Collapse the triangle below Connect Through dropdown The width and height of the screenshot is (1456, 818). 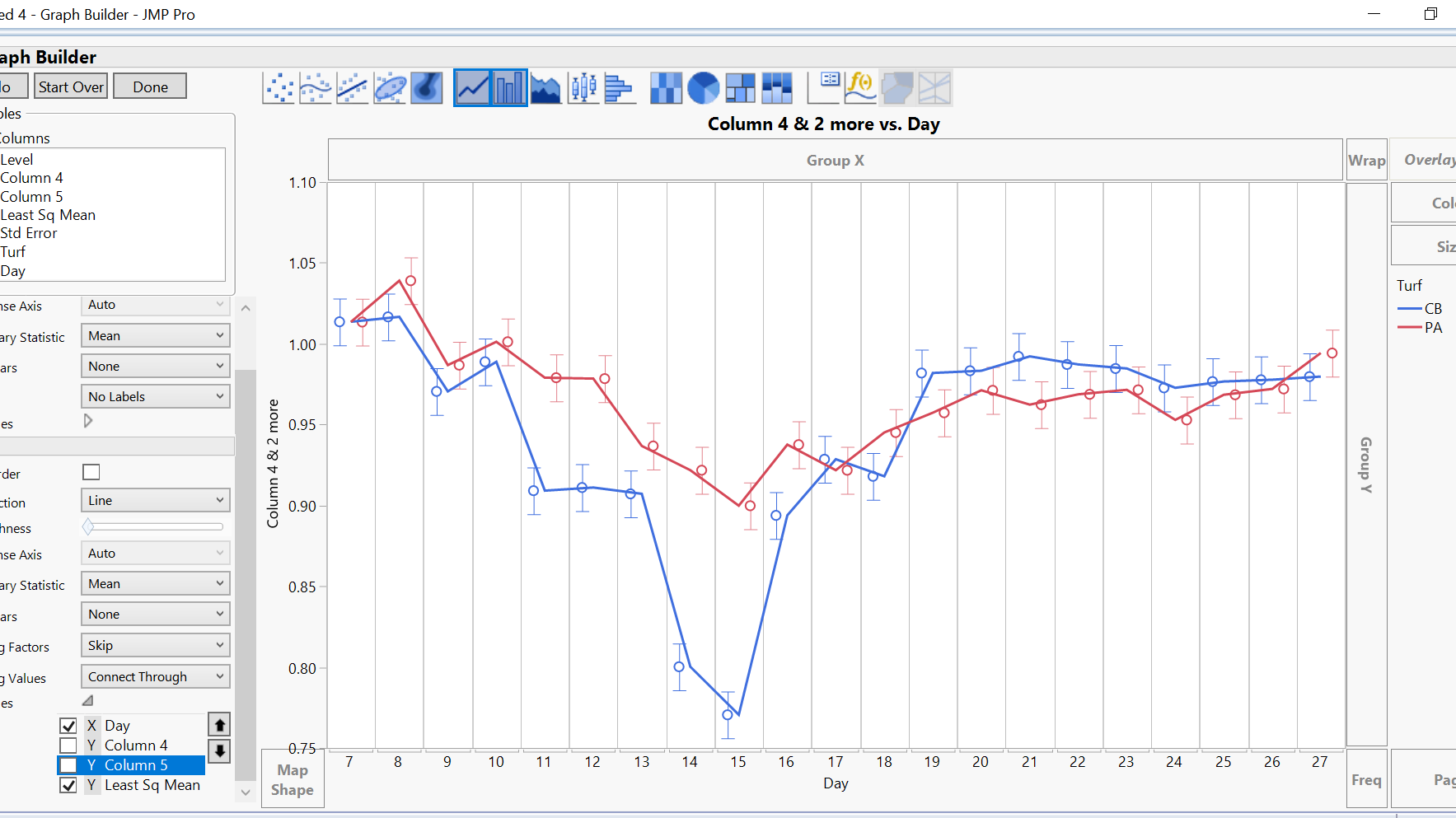point(88,700)
